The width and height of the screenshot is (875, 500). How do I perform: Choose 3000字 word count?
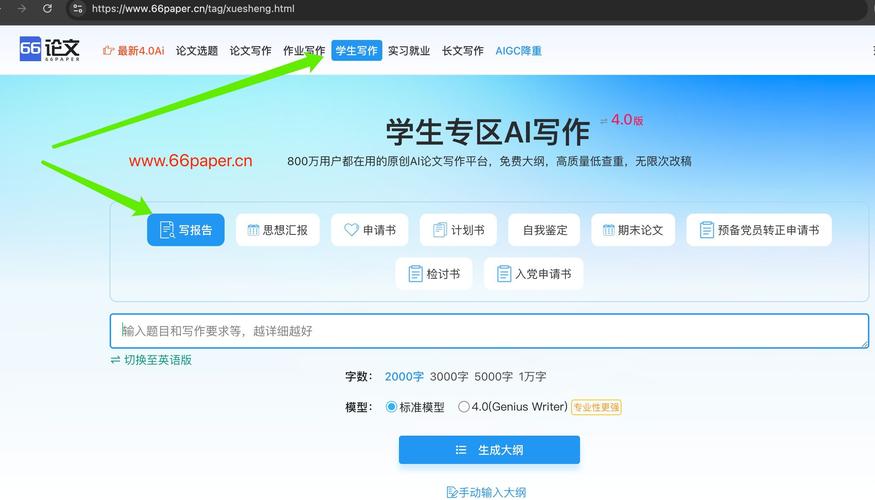coord(449,377)
